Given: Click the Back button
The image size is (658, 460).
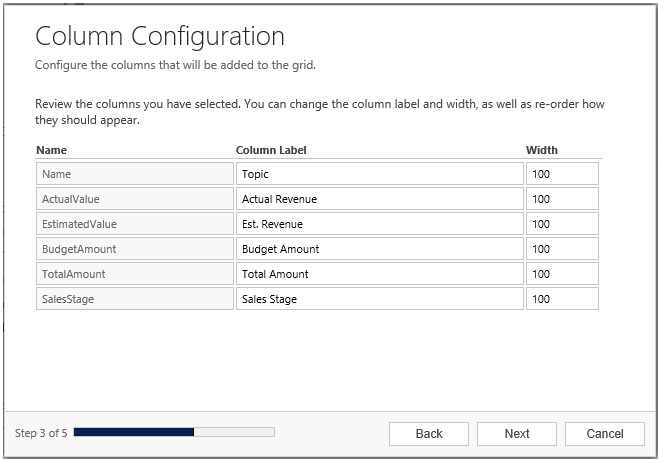Looking at the screenshot, I should (x=428, y=434).
